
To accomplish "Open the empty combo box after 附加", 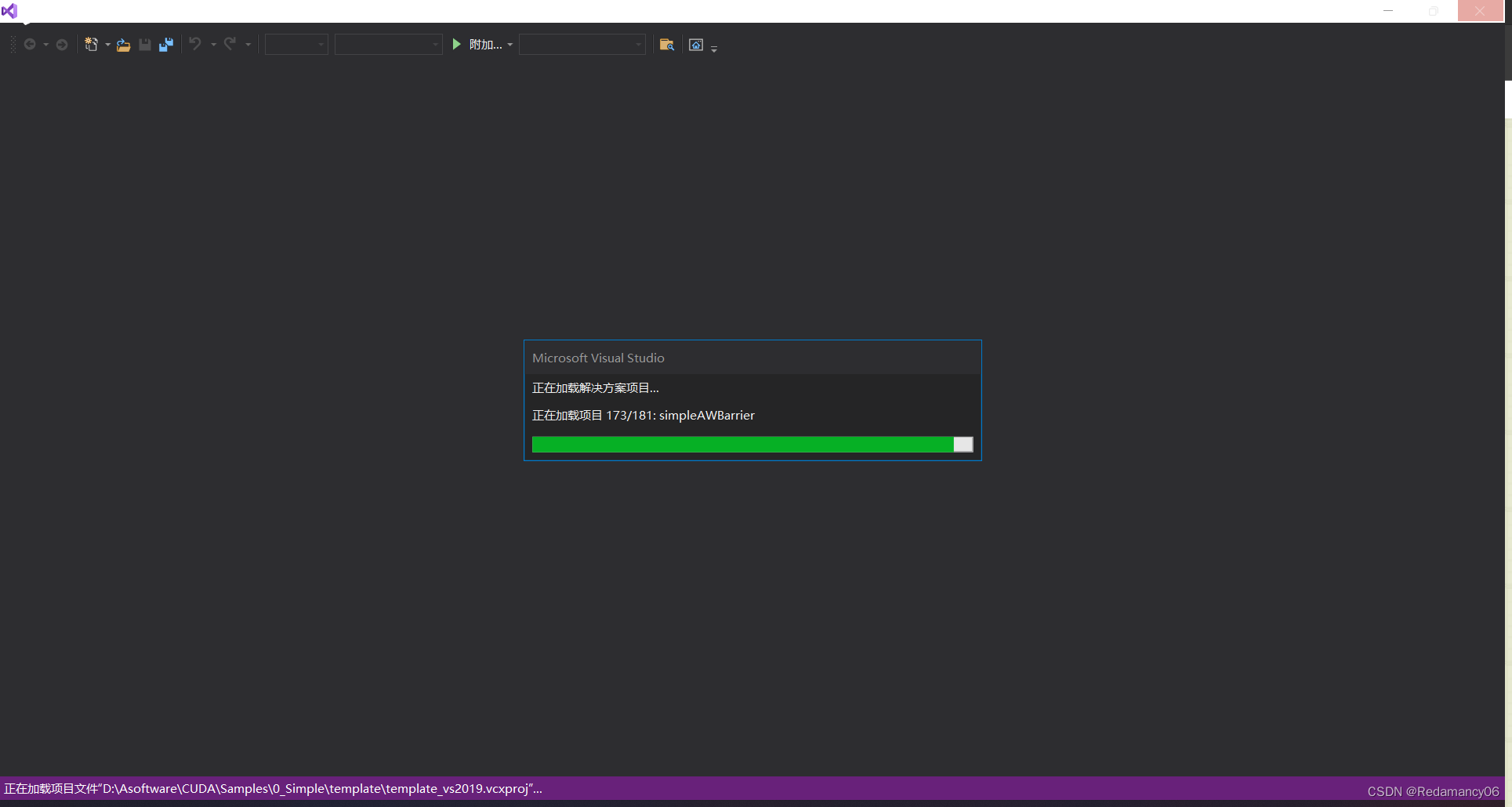I will click(x=582, y=45).
